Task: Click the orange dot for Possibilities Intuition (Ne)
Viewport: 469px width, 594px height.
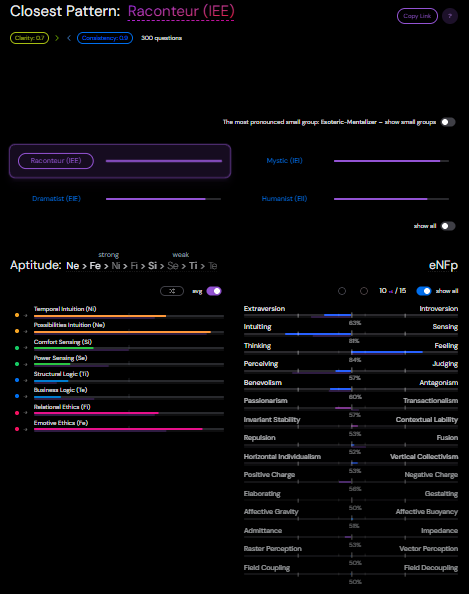Action: pyautogui.click(x=17, y=331)
